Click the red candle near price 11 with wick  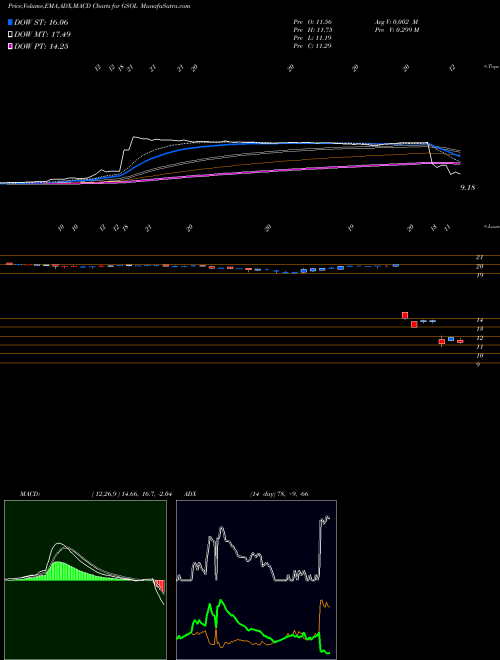(x=441, y=341)
